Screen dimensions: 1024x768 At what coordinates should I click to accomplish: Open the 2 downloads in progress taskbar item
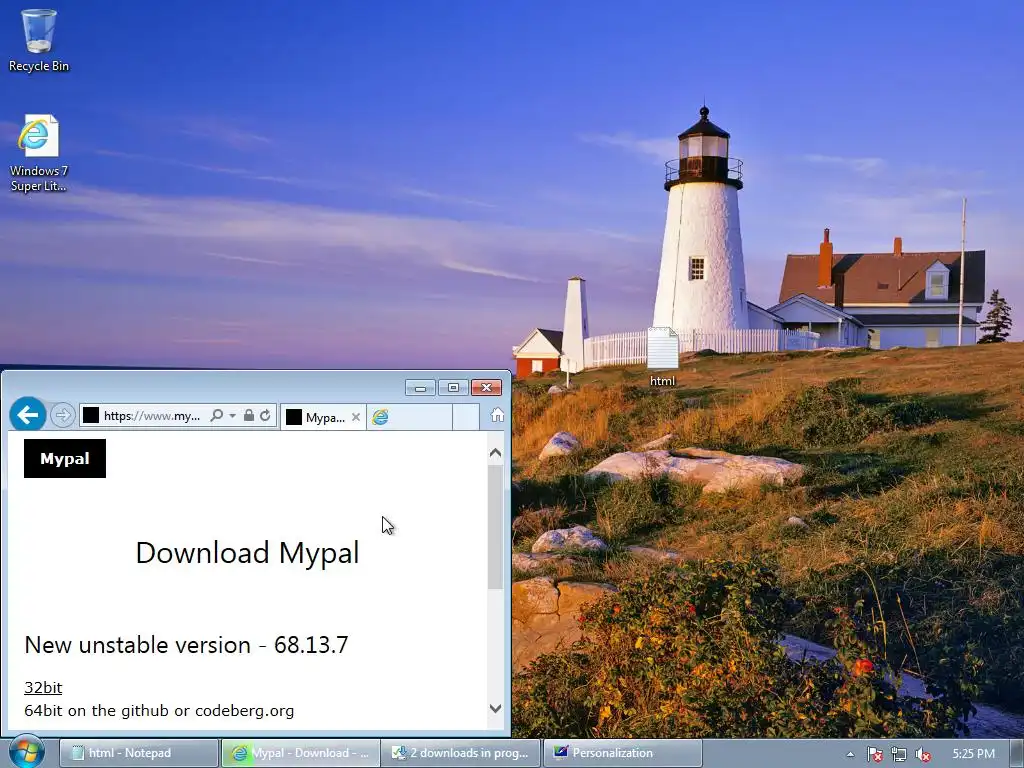click(x=461, y=753)
